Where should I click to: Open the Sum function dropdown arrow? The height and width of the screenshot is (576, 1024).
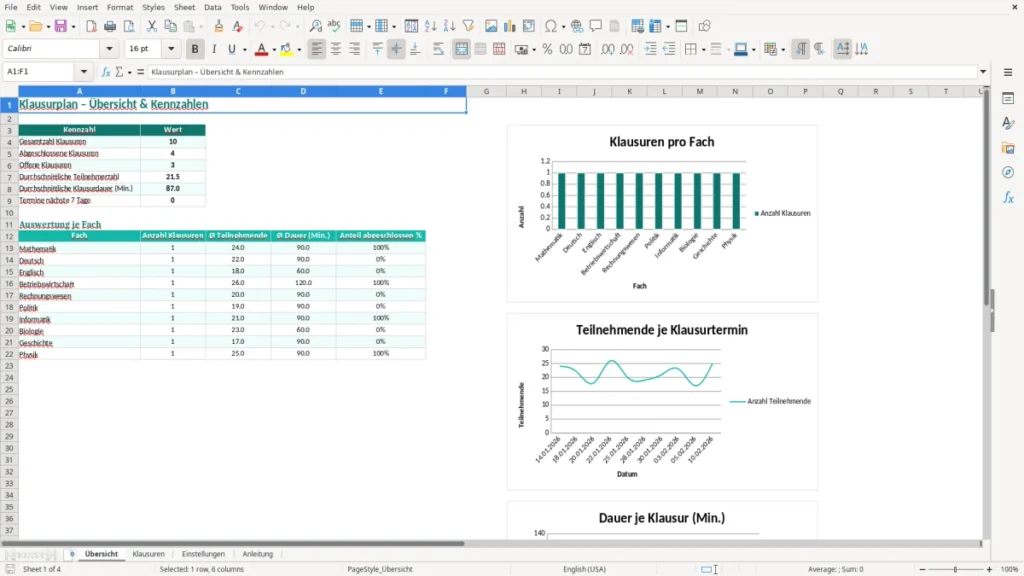129,72
